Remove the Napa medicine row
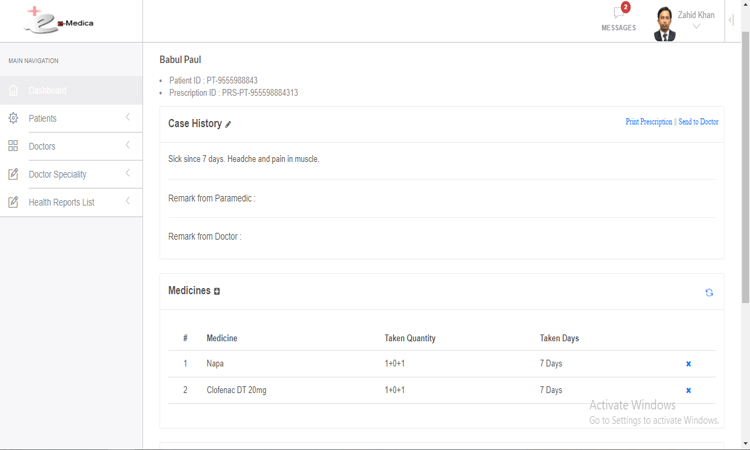This screenshot has height=450, width=750. pos(688,364)
